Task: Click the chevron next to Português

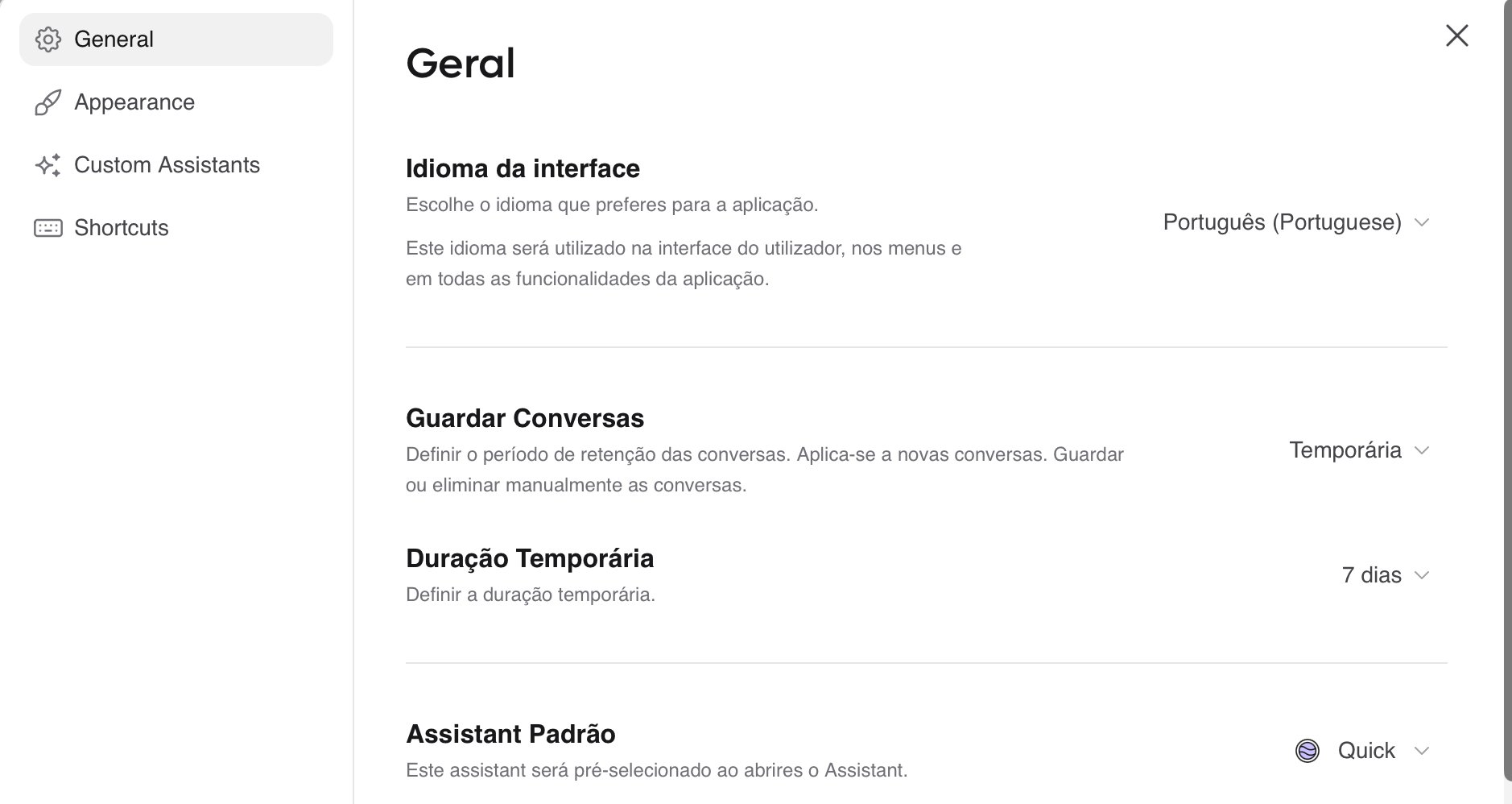Action: pos(1422,222)
